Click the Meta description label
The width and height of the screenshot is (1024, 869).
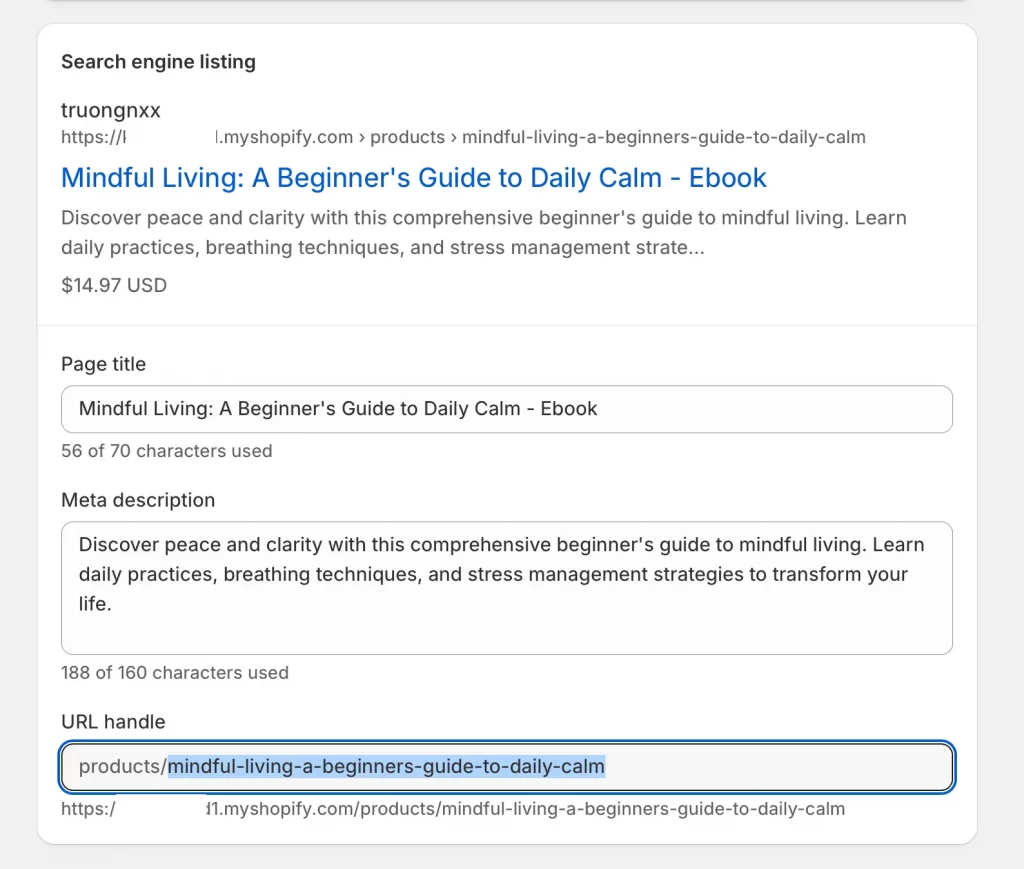[x=138, y=500]
